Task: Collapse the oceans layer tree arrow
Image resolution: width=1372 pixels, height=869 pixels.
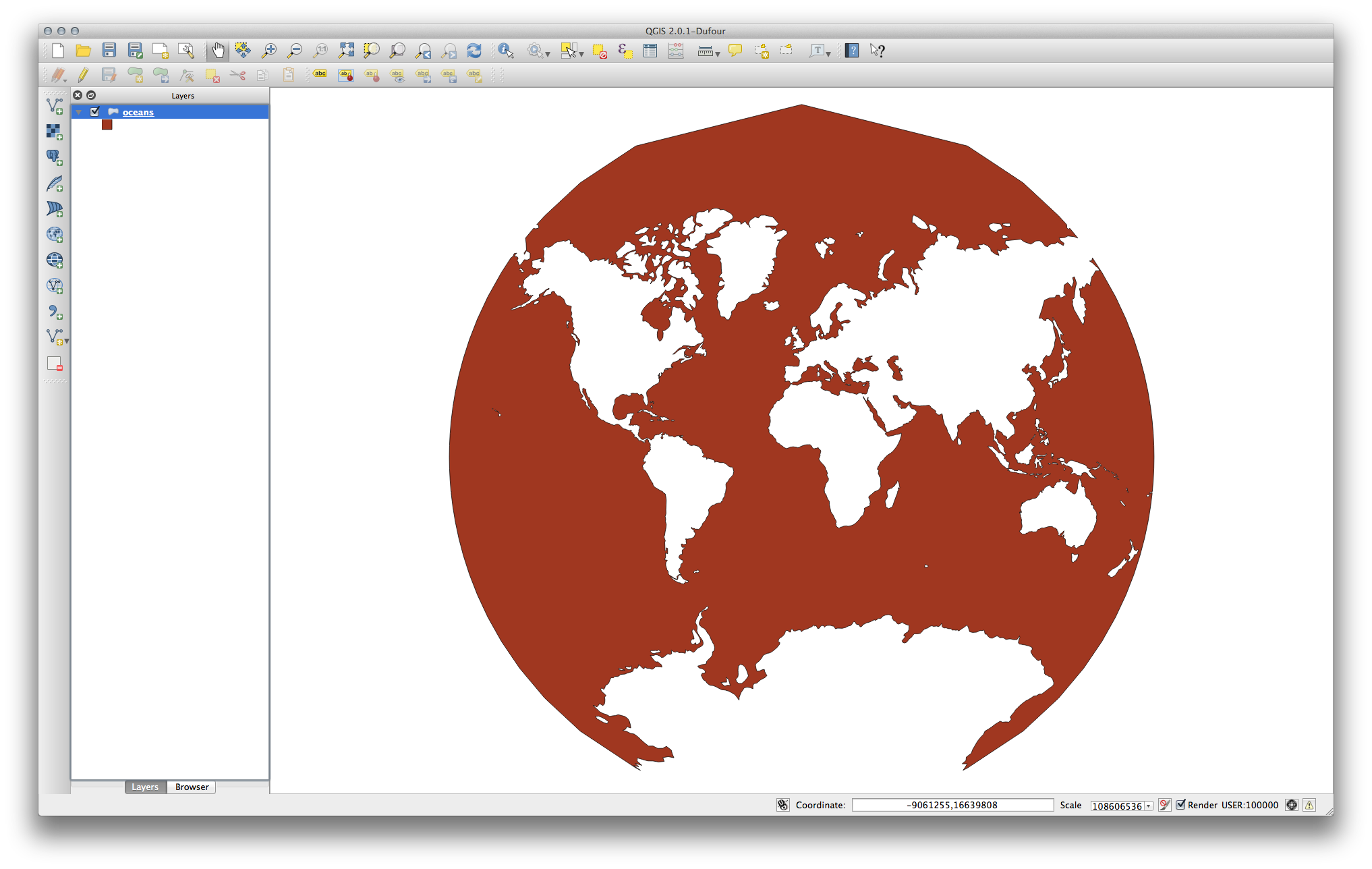Action: [79, 112]
